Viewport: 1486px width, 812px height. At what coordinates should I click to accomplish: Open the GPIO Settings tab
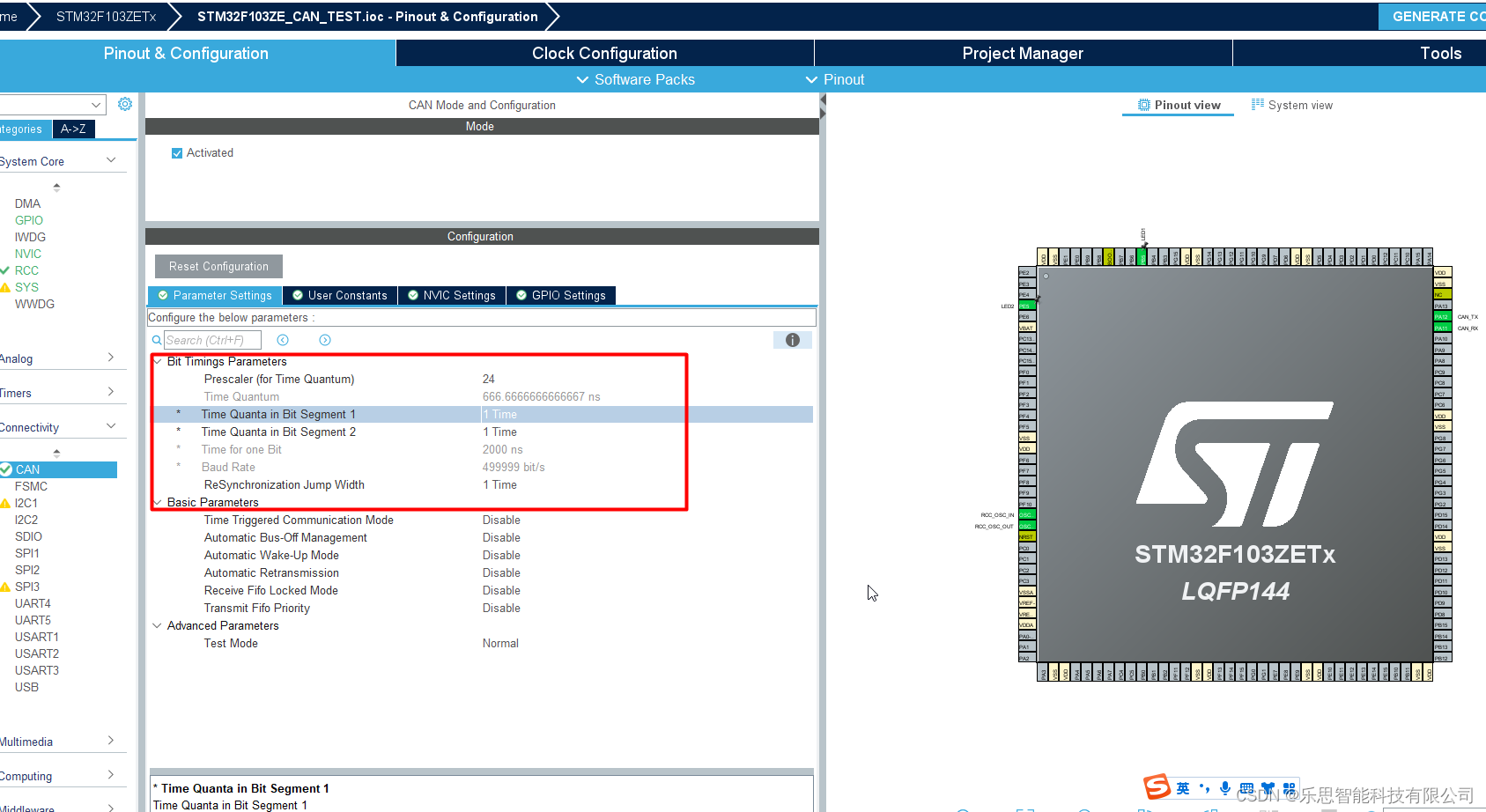(x=561, y=295)
